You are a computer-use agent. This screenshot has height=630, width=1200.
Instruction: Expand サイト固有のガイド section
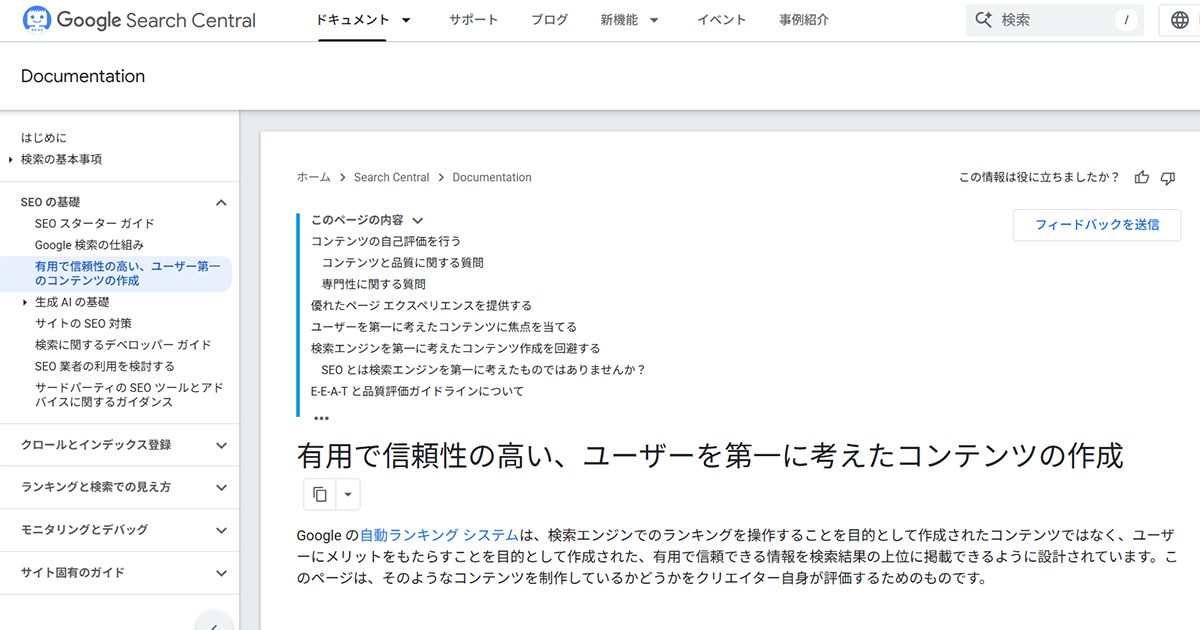click(x=221, y=573)
